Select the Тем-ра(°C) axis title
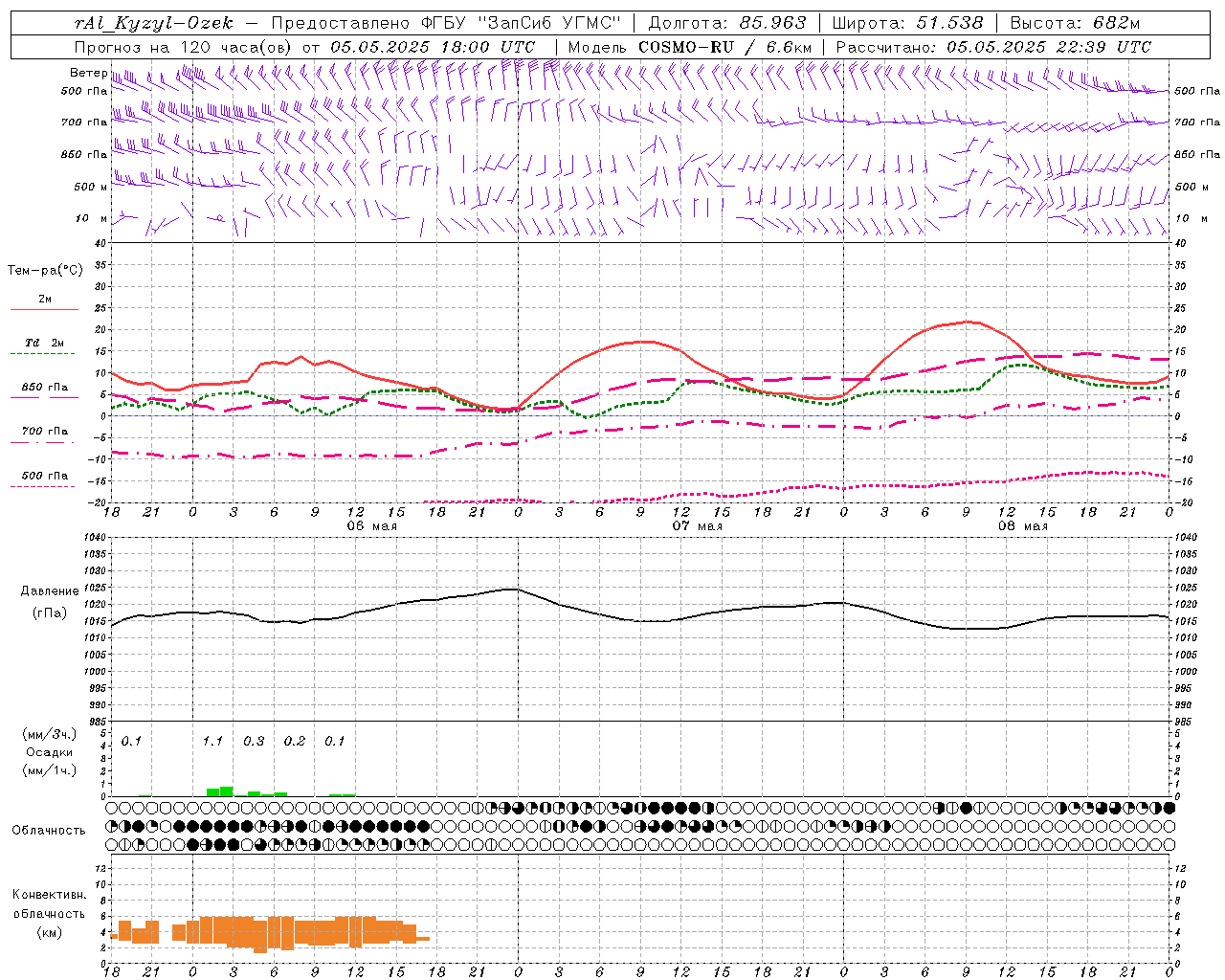The height and width of the screenshot is (980, 1225). coord(45,270)
